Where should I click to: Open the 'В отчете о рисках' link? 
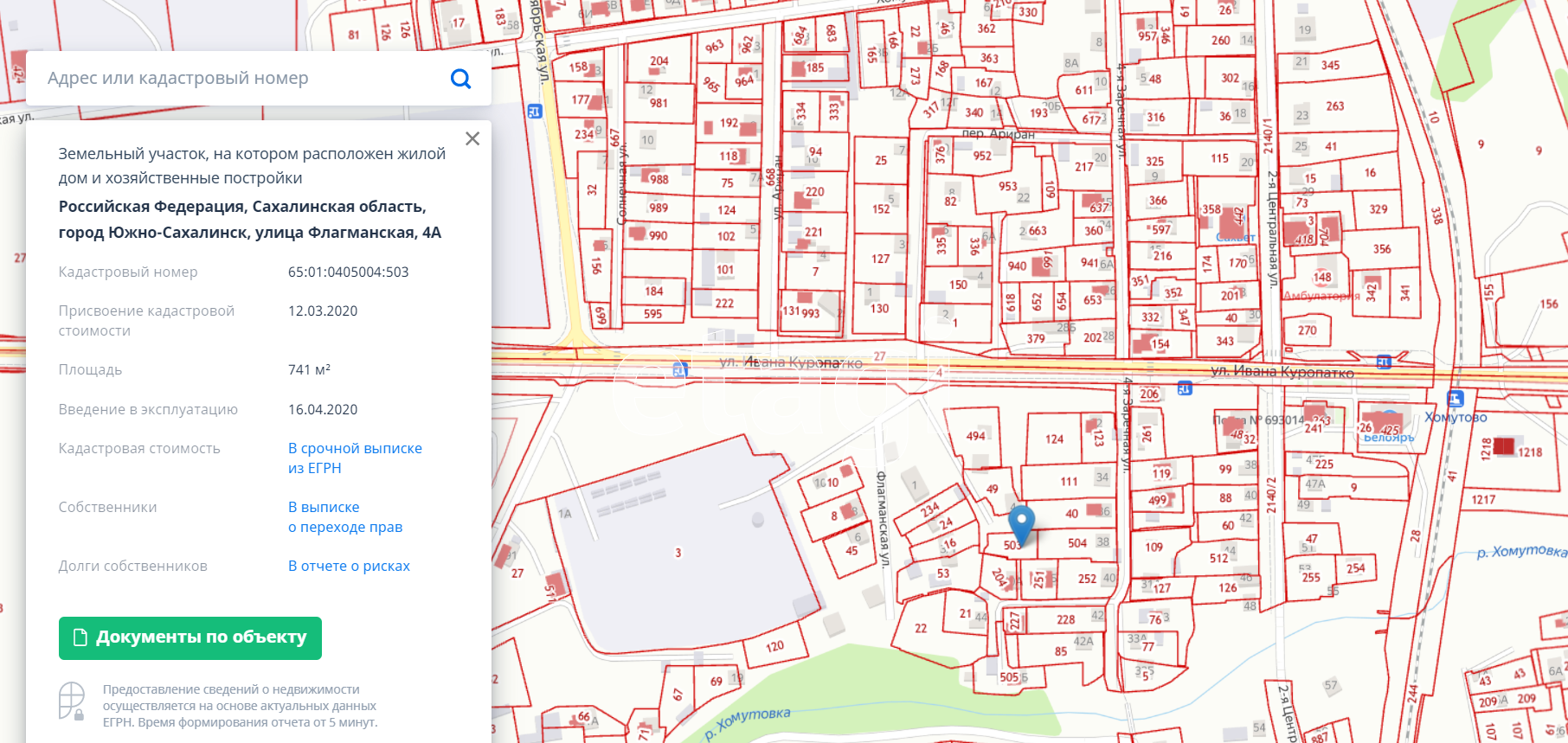tap(349, 567)
